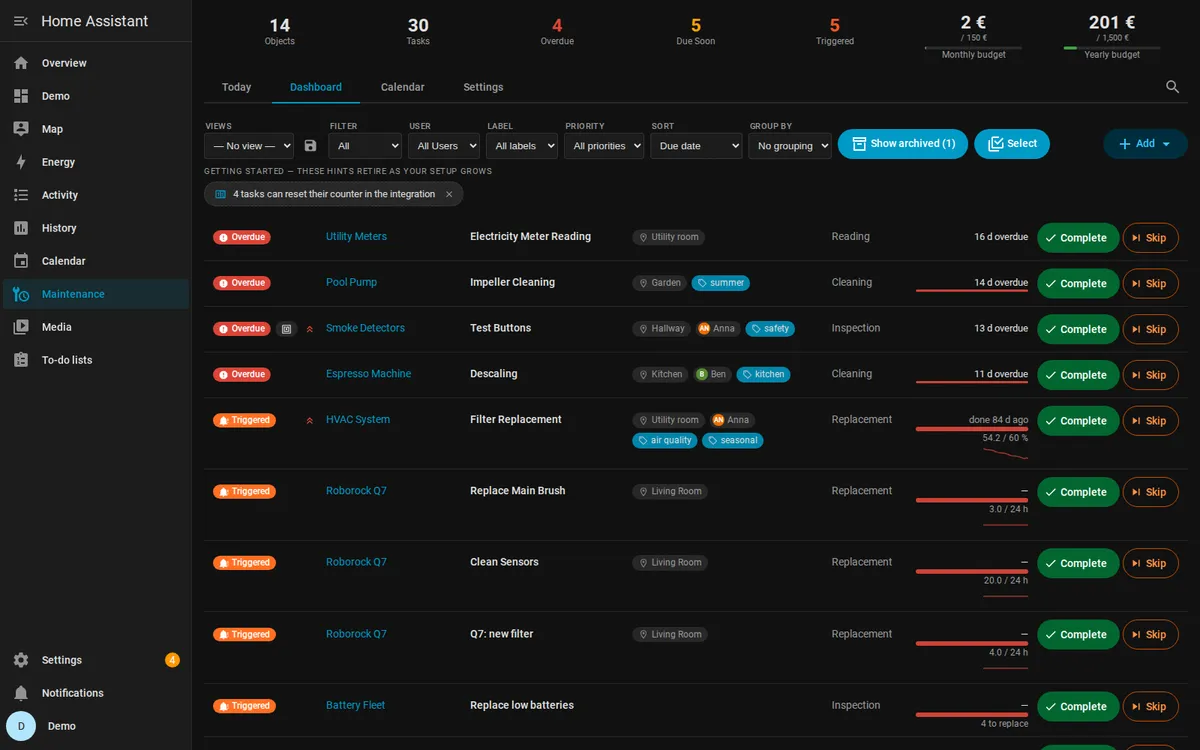The height and width of the screenshot is (750, 1200).
Task: Click the Select button in the toolbar
Action: [x=1012, y=144]
